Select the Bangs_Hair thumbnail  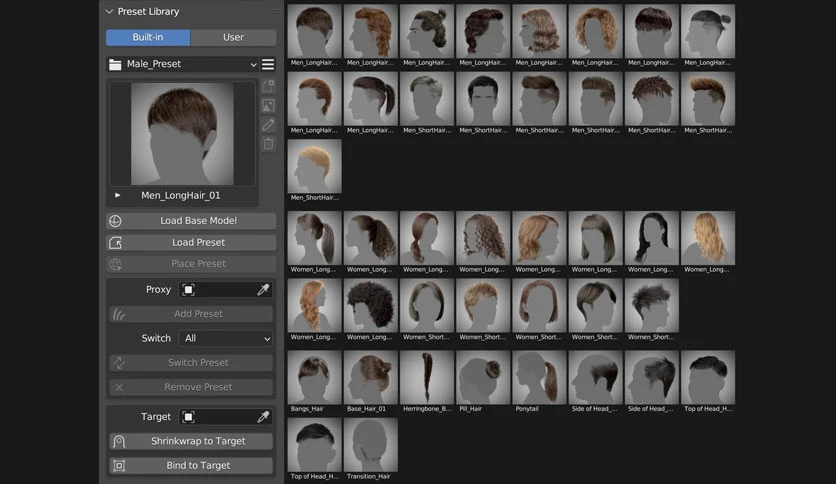coord(315,377)
